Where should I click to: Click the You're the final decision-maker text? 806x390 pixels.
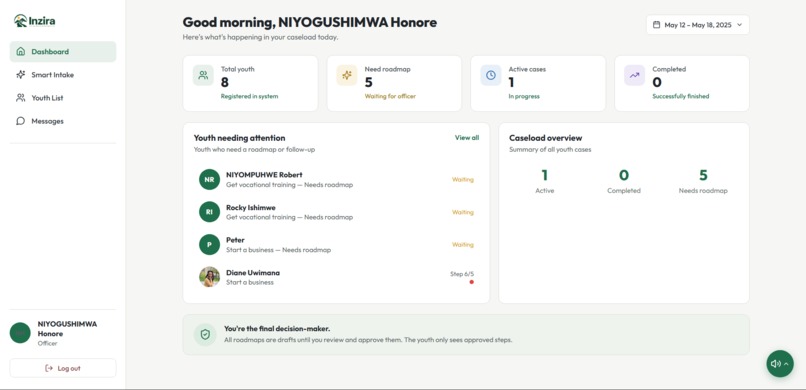point(277,328)
